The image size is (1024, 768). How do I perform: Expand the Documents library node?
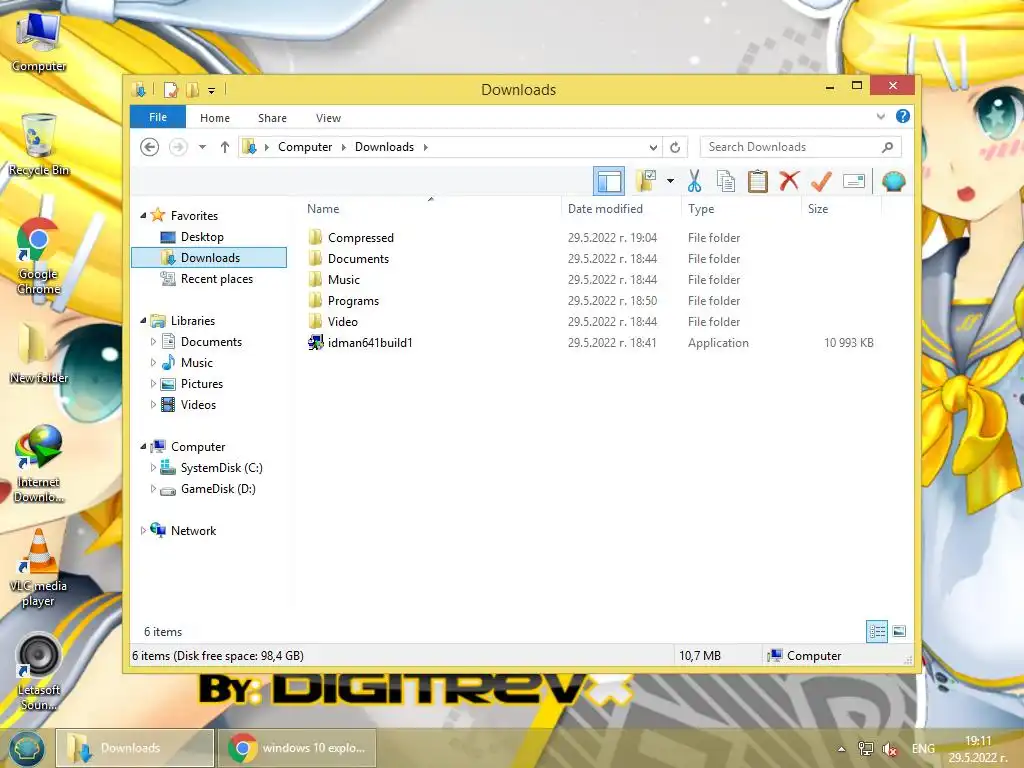coord(153,342)
